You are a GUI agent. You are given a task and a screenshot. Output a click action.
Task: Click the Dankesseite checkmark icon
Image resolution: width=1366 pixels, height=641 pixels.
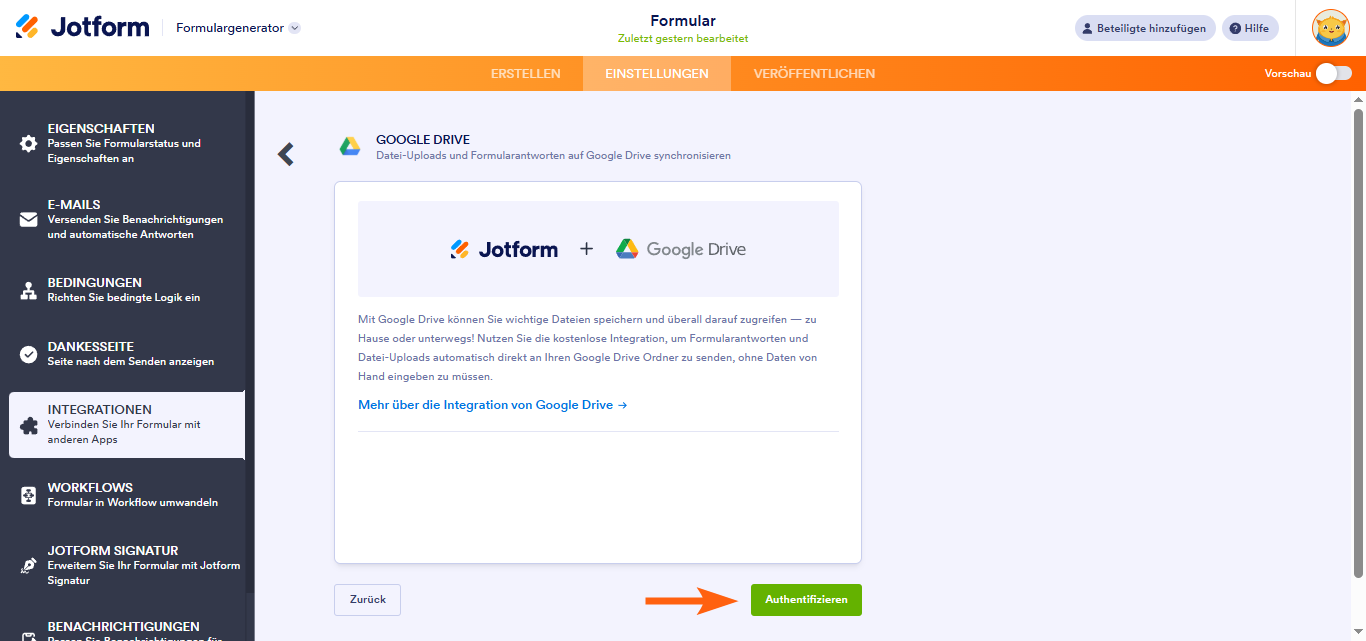tap(29, 354)
